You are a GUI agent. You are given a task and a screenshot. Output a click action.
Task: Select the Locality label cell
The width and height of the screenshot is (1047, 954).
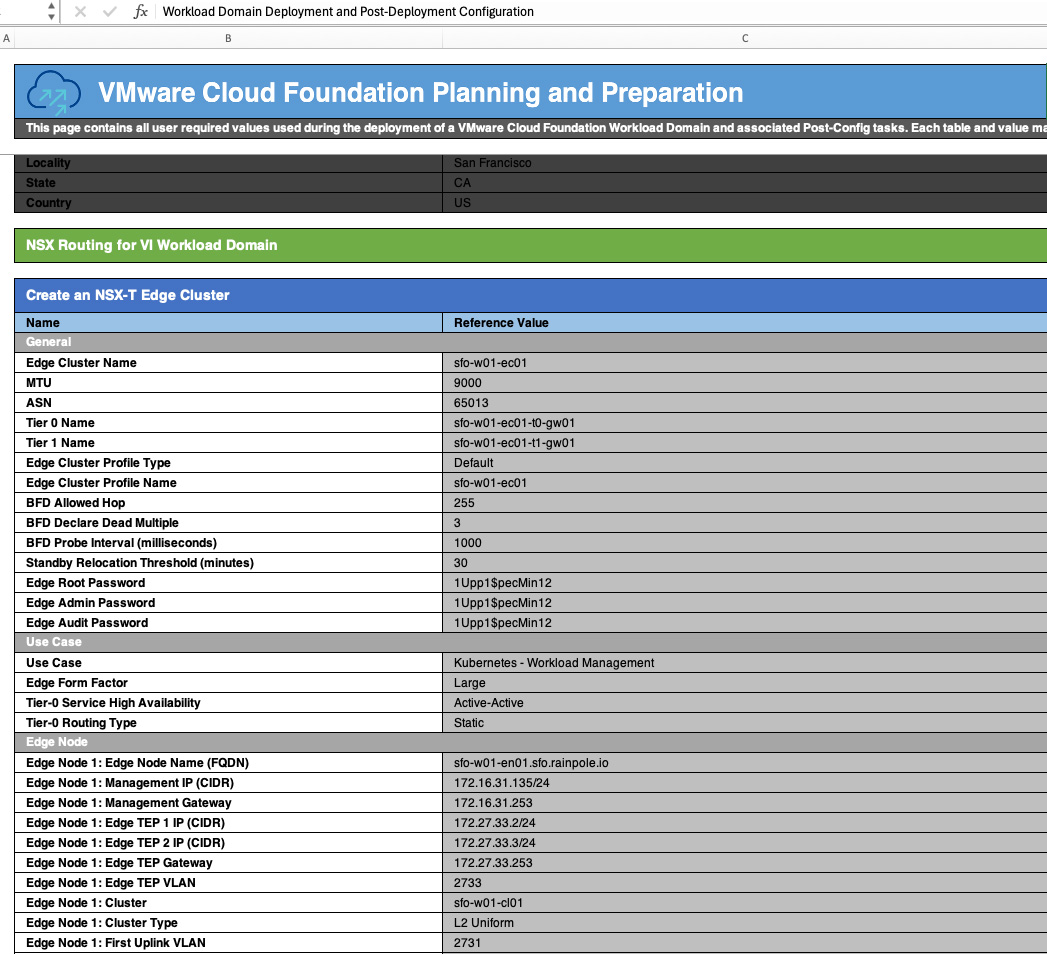[228, 163]
